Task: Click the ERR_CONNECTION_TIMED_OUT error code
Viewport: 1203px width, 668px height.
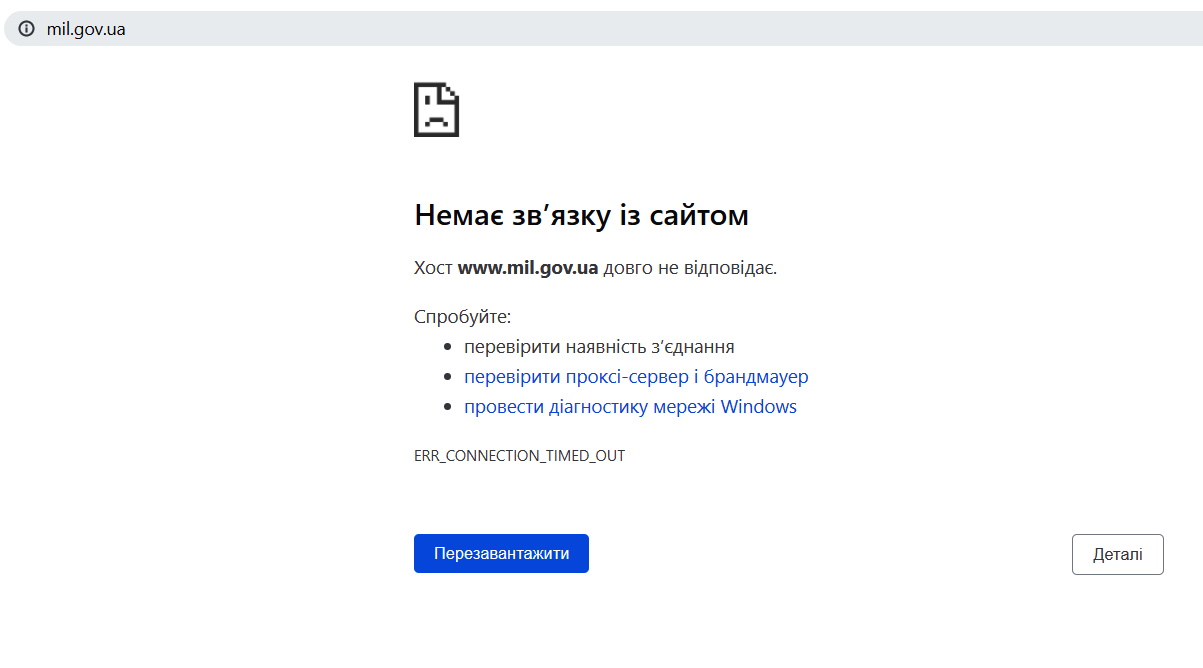Action: (x=519, y=455)
